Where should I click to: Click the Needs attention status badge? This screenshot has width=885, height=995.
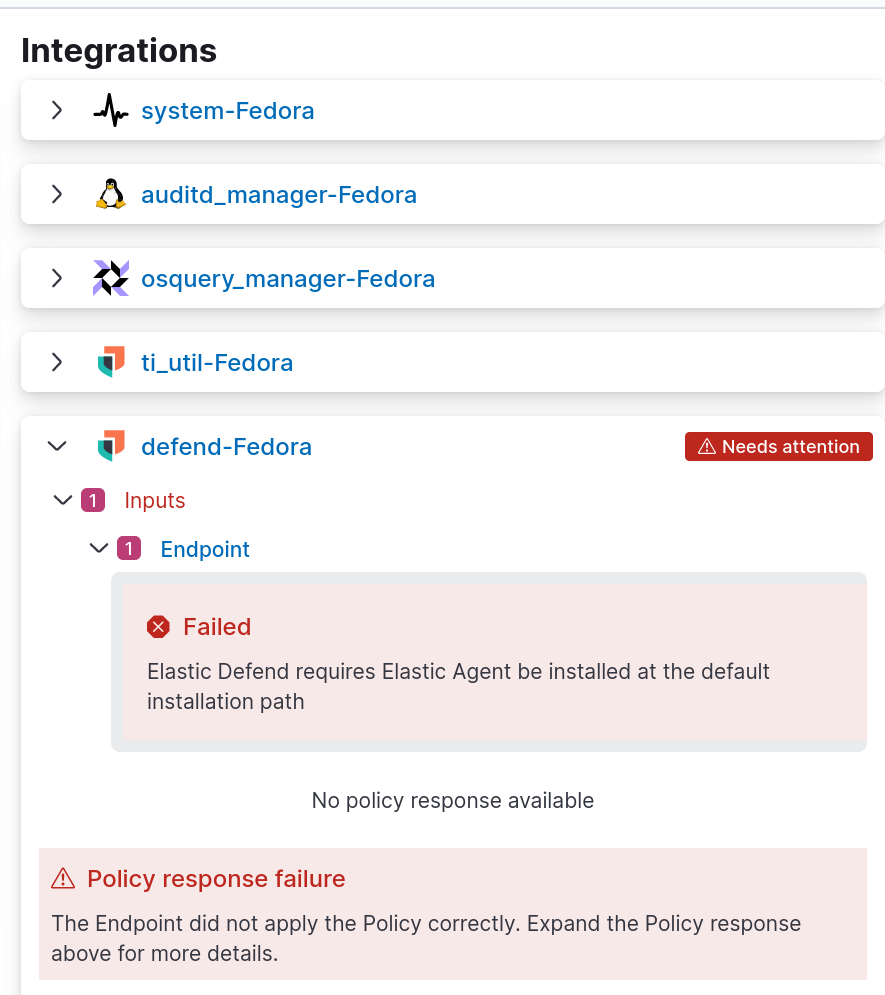[x=779, y=447]
